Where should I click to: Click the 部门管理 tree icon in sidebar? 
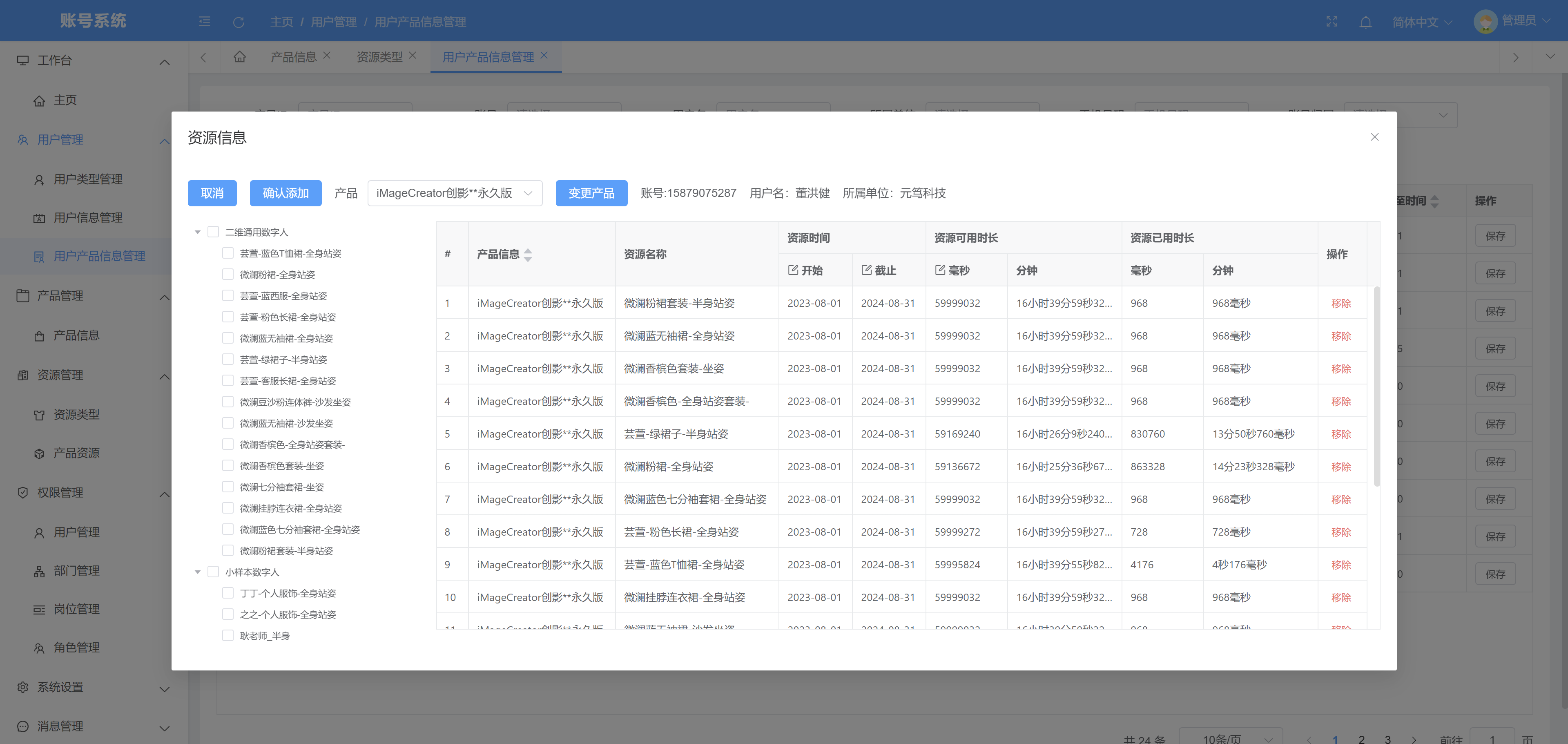[39, 571]
